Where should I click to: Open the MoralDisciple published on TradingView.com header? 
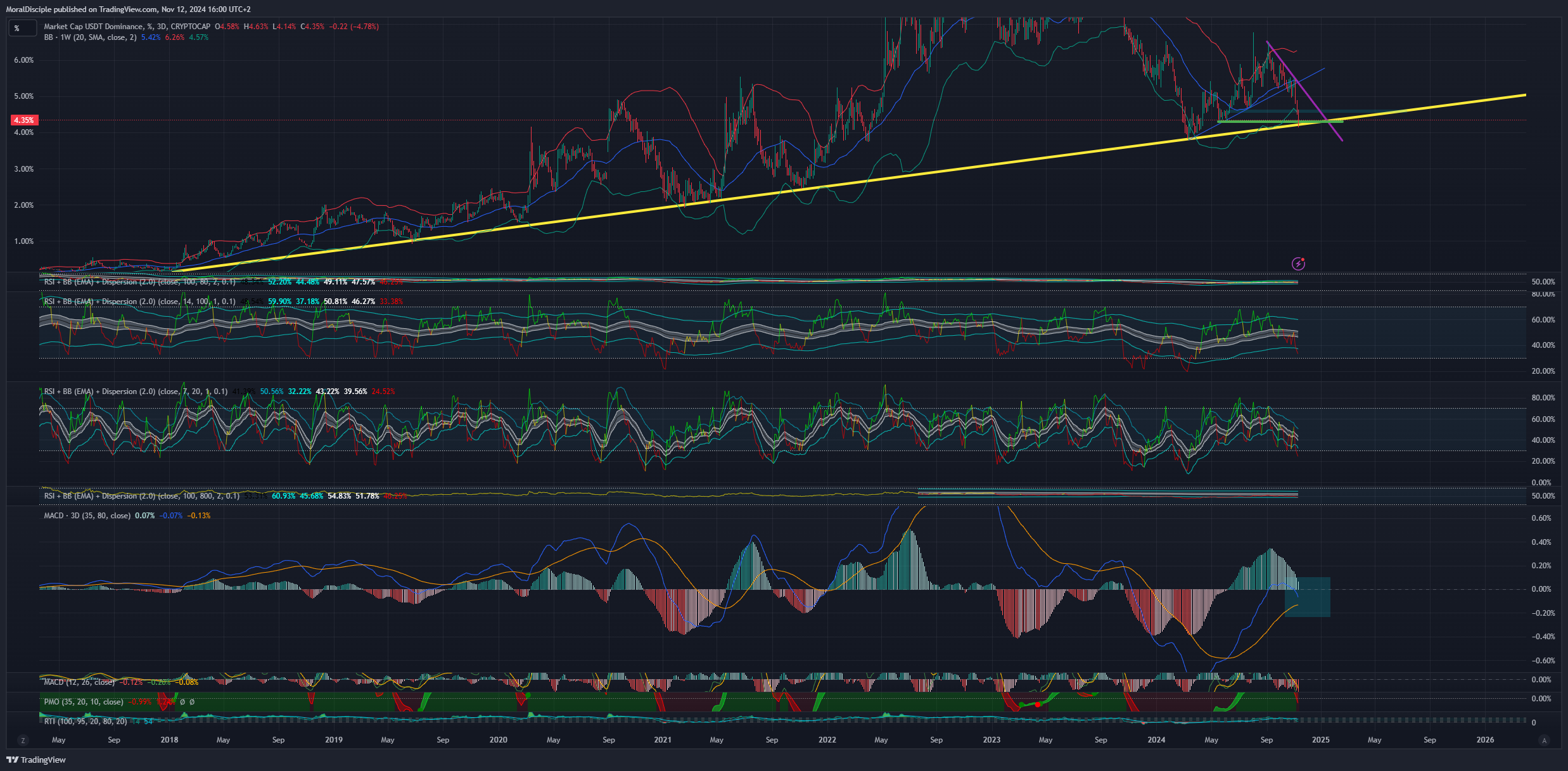[128, 10]
